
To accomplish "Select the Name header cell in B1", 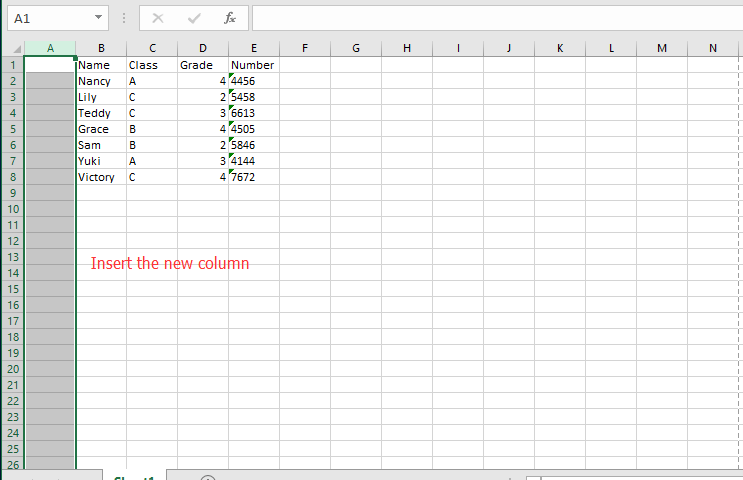I will coord(101,65).
